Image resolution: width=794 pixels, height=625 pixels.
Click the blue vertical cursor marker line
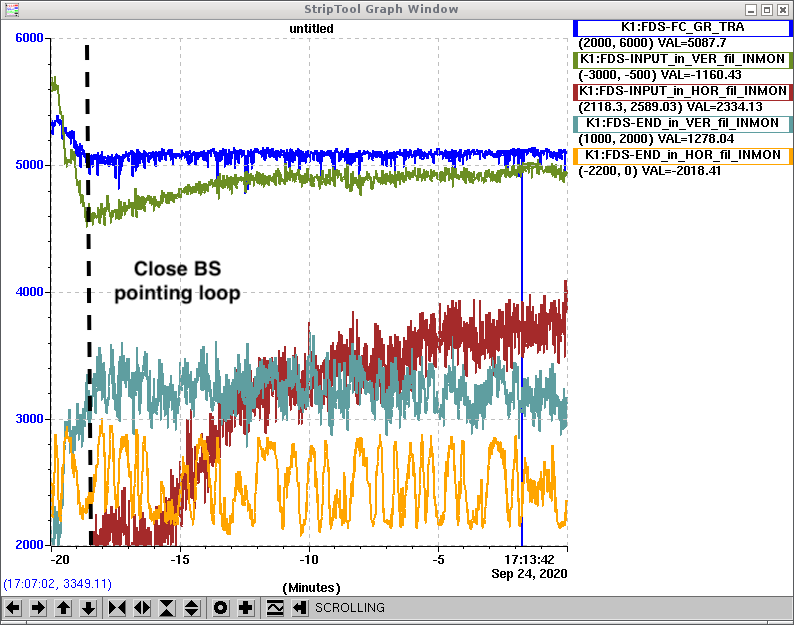tap(522, 360)
